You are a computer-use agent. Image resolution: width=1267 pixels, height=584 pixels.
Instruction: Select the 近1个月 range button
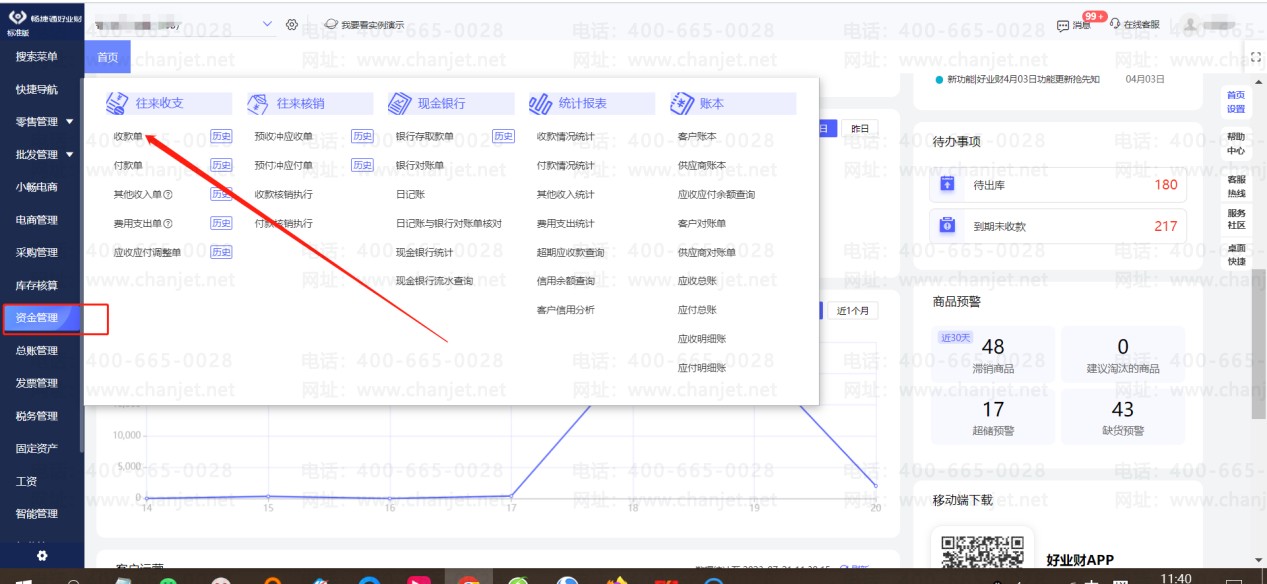coord(853,311)
